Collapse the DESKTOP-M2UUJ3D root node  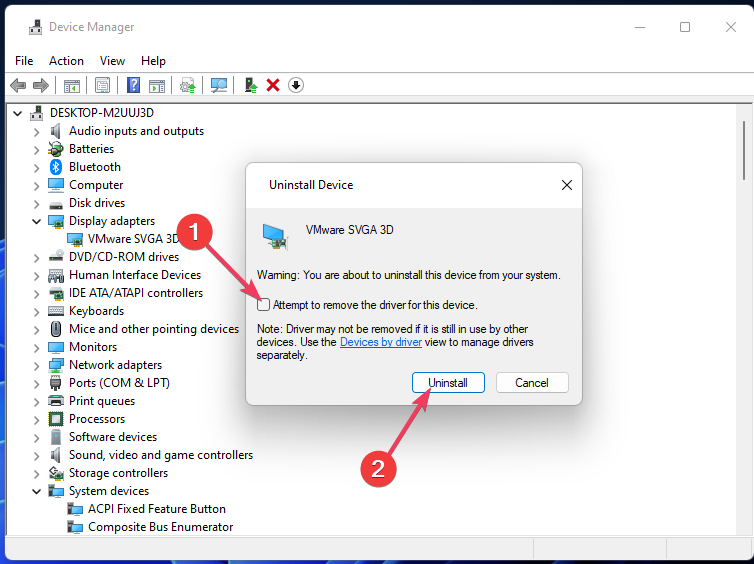click(18, 113)
